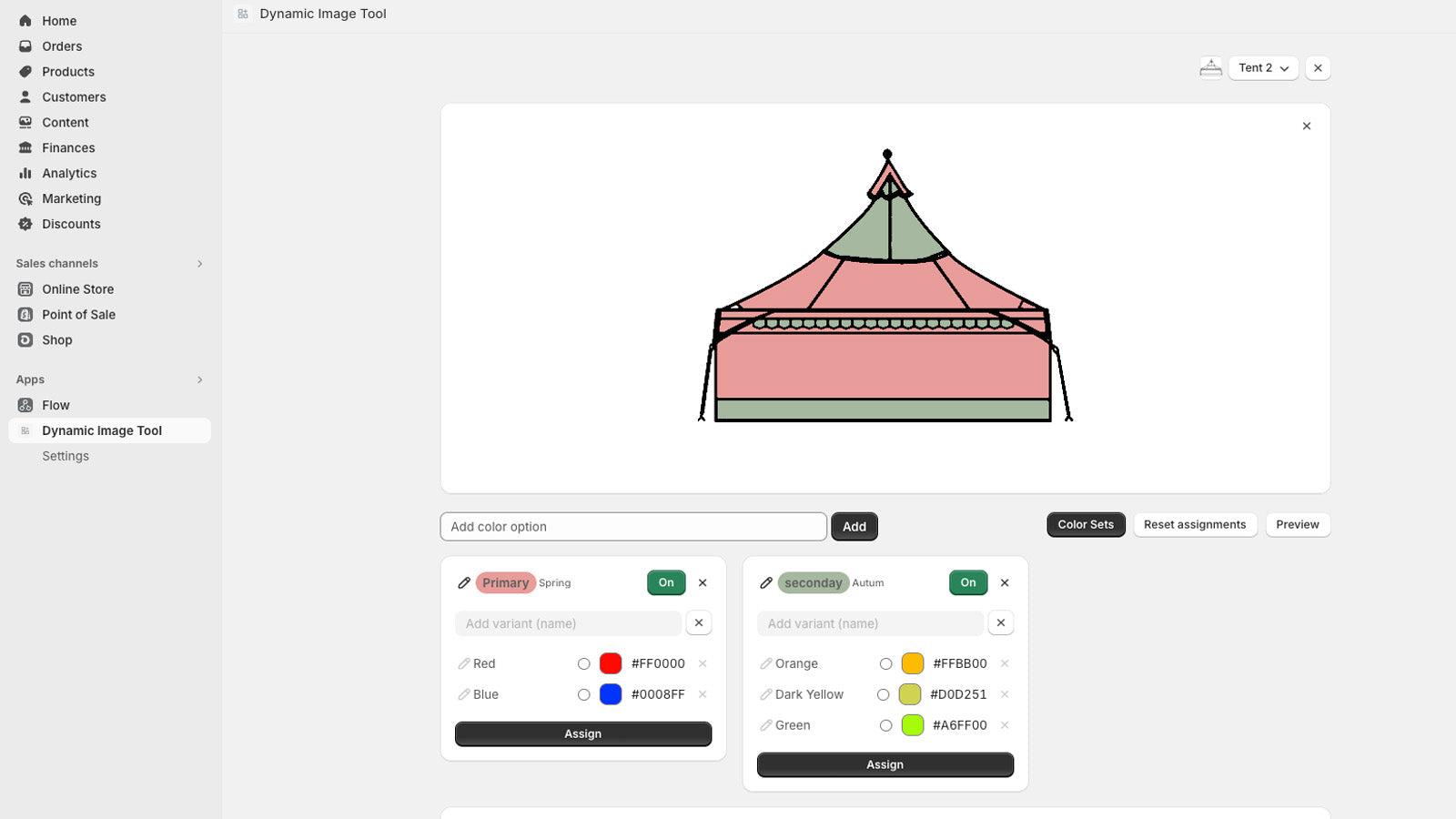The image size is (1456, 819).
Task: Click the pencil icon next to Primary label
Action: pyautogui.click(x=464, y=582)
